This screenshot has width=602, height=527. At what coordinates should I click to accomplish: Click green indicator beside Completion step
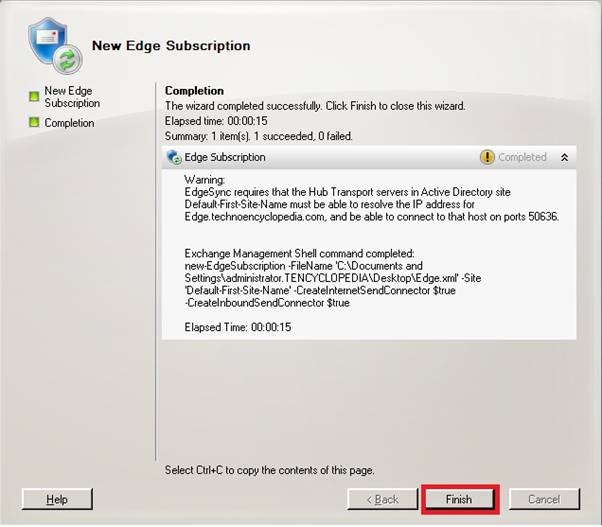[33, 123]
